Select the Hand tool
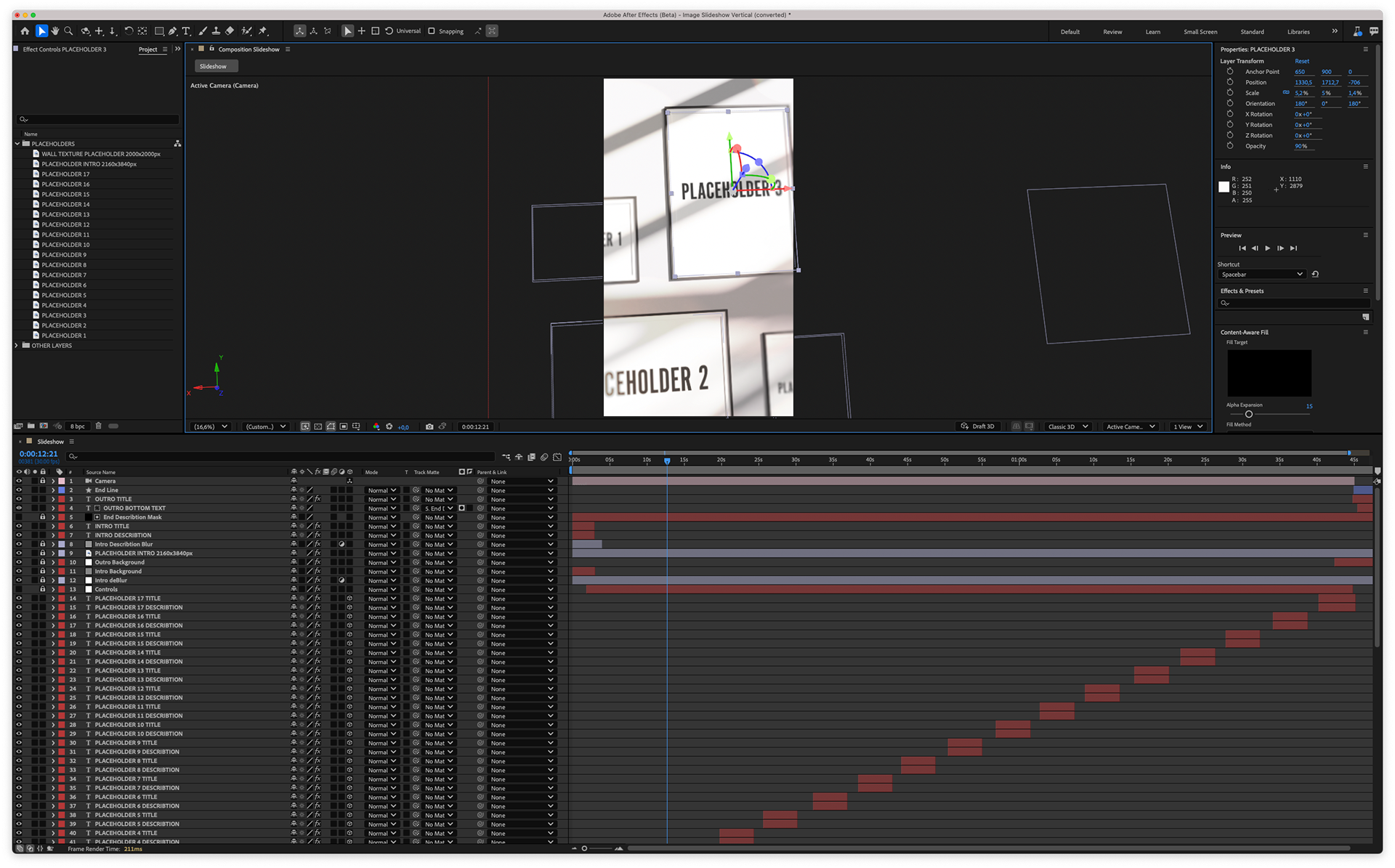1395x868 pixels. click(x=55, y=31)
